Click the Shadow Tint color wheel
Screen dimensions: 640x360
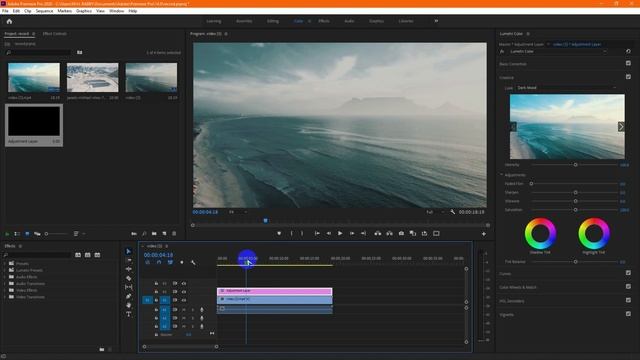540,233
